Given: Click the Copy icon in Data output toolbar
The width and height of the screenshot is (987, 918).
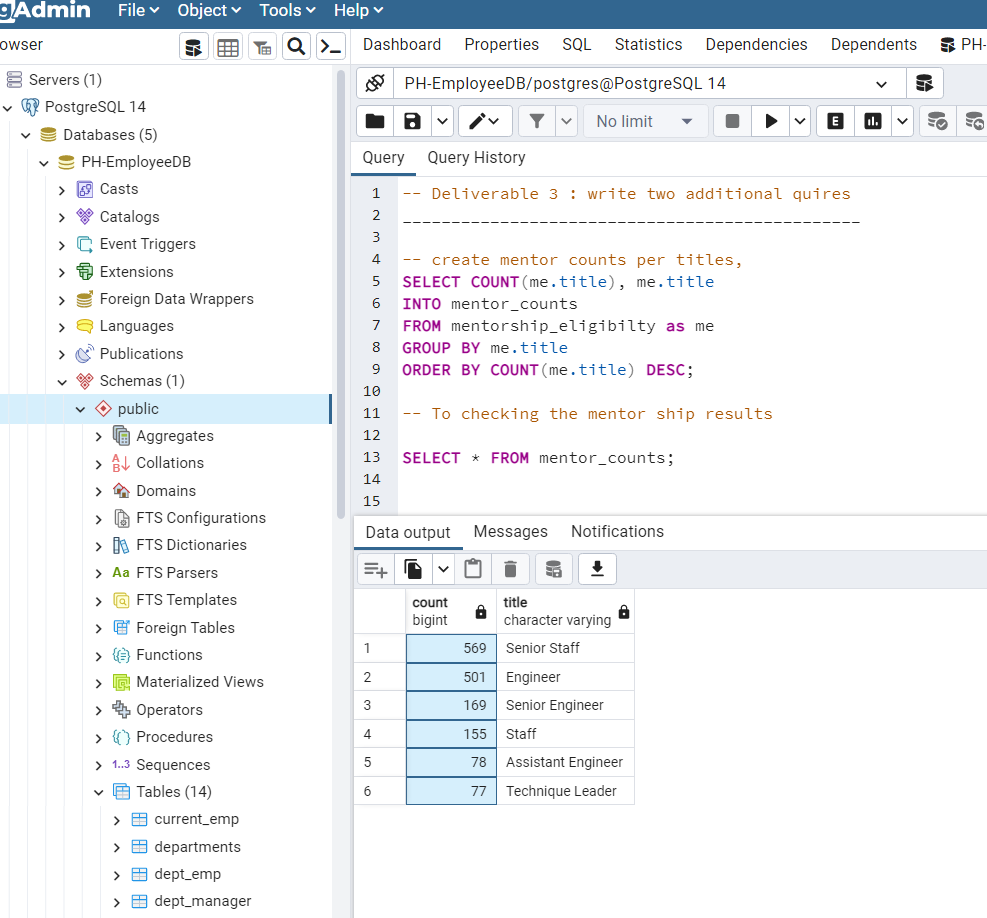Looking at the screenshot, I should 413,569.
